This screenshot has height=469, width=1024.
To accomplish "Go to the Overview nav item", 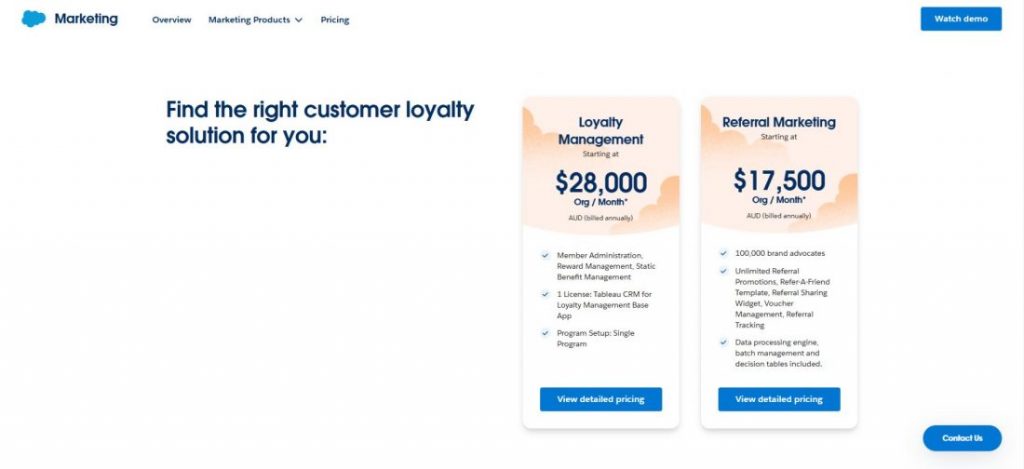I will coord(172,20).
